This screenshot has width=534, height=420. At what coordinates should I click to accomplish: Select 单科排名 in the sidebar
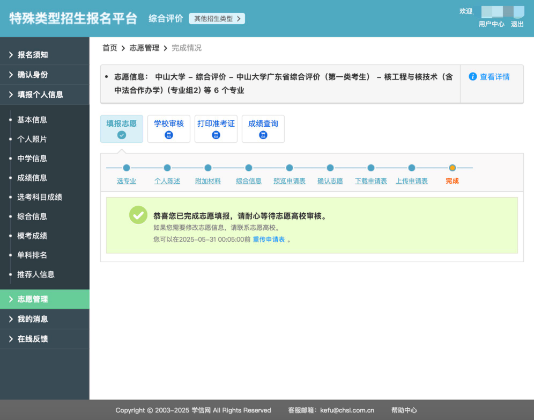click(32, 255)
